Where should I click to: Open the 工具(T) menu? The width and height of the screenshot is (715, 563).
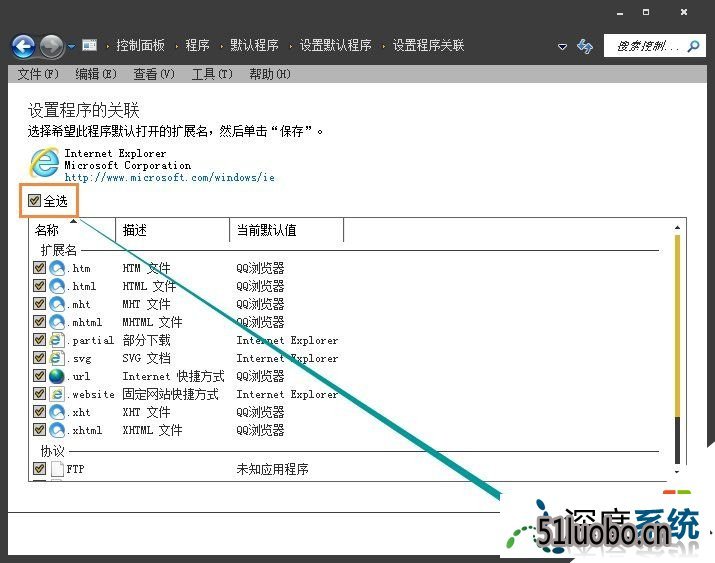[212, 74]
